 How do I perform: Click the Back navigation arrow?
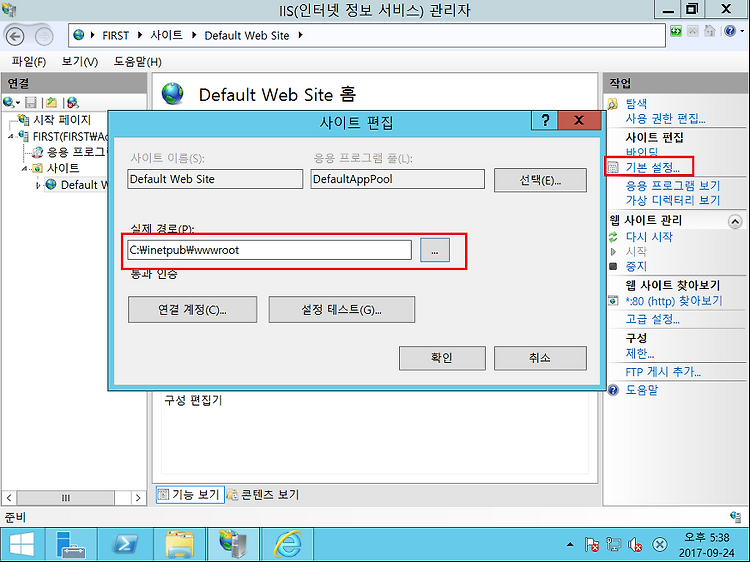tap(15, 36)
